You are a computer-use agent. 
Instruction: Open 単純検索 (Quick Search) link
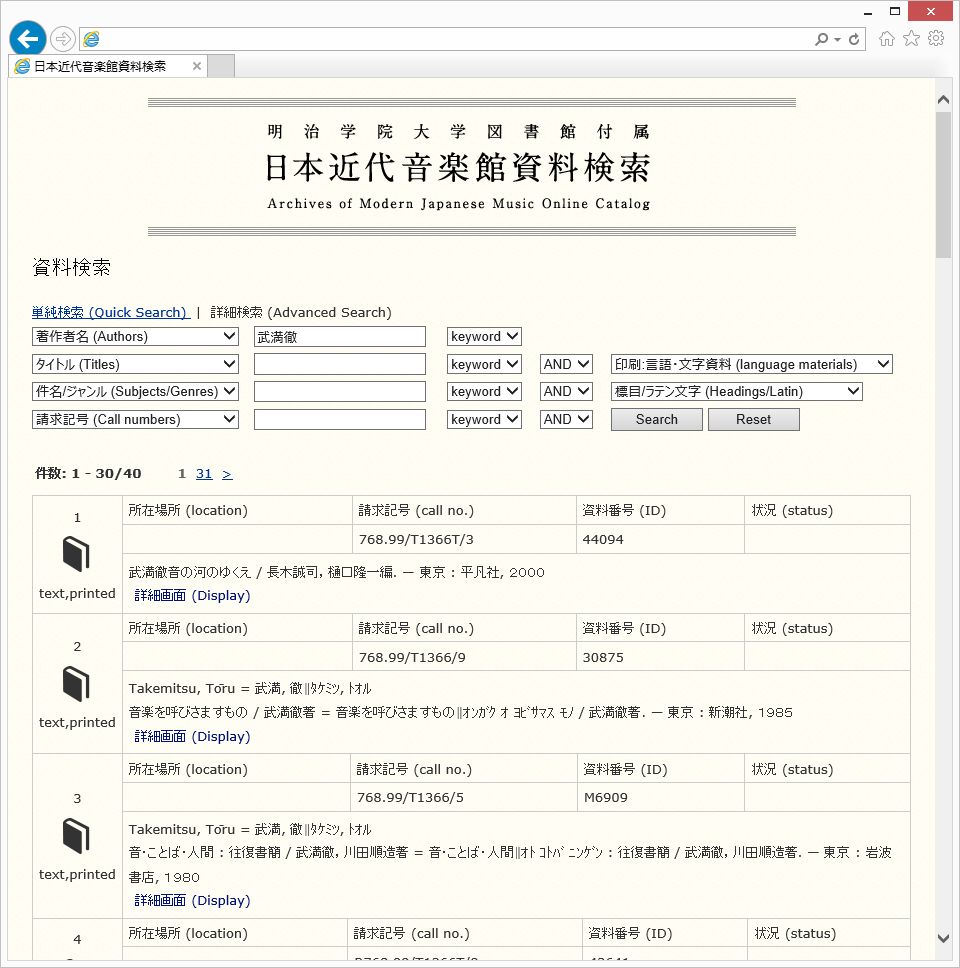[x=110, y=312]
